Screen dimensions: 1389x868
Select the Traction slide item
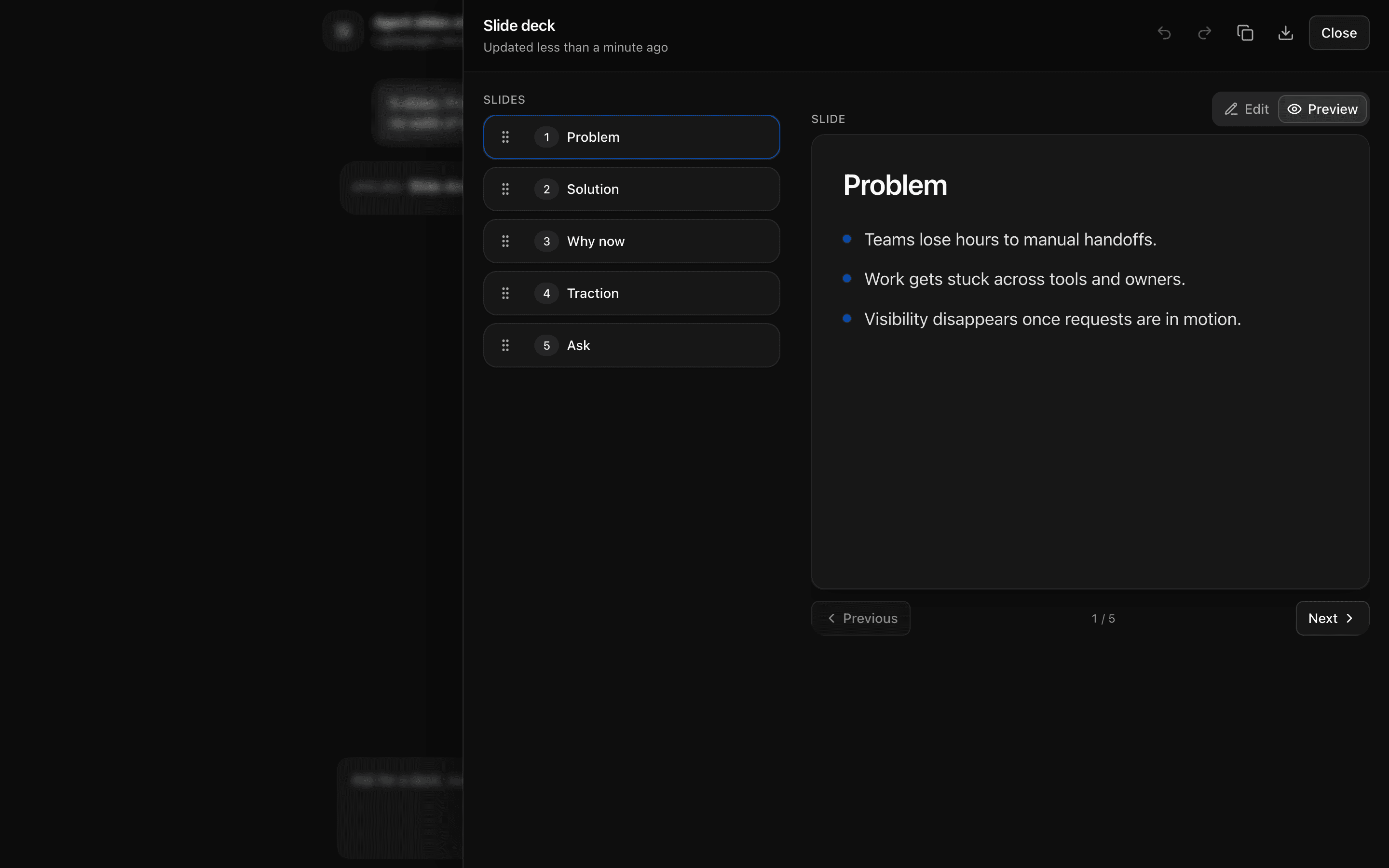tap(631, 293)
